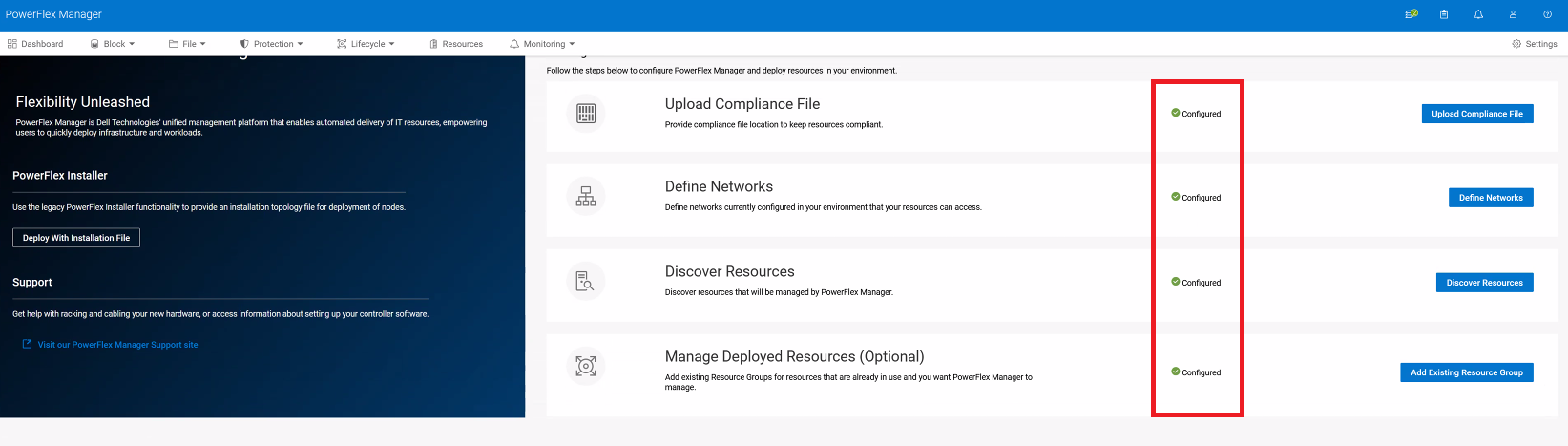Image resolution: width=1568 pixels, height=446 pixels.
Task: Click the Flexibility Unleashed heading
Action: tap(83, 102)
